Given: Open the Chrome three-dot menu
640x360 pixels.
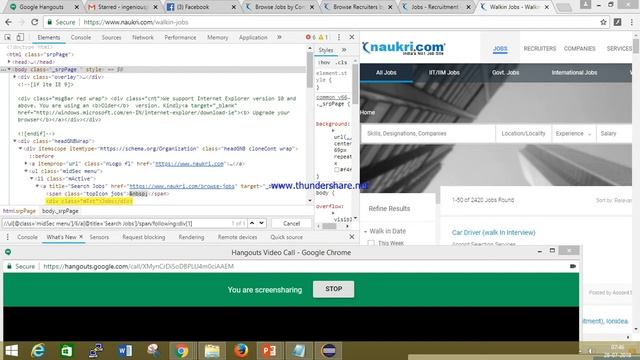Looking at the screenshot, I should pos(632,22).
